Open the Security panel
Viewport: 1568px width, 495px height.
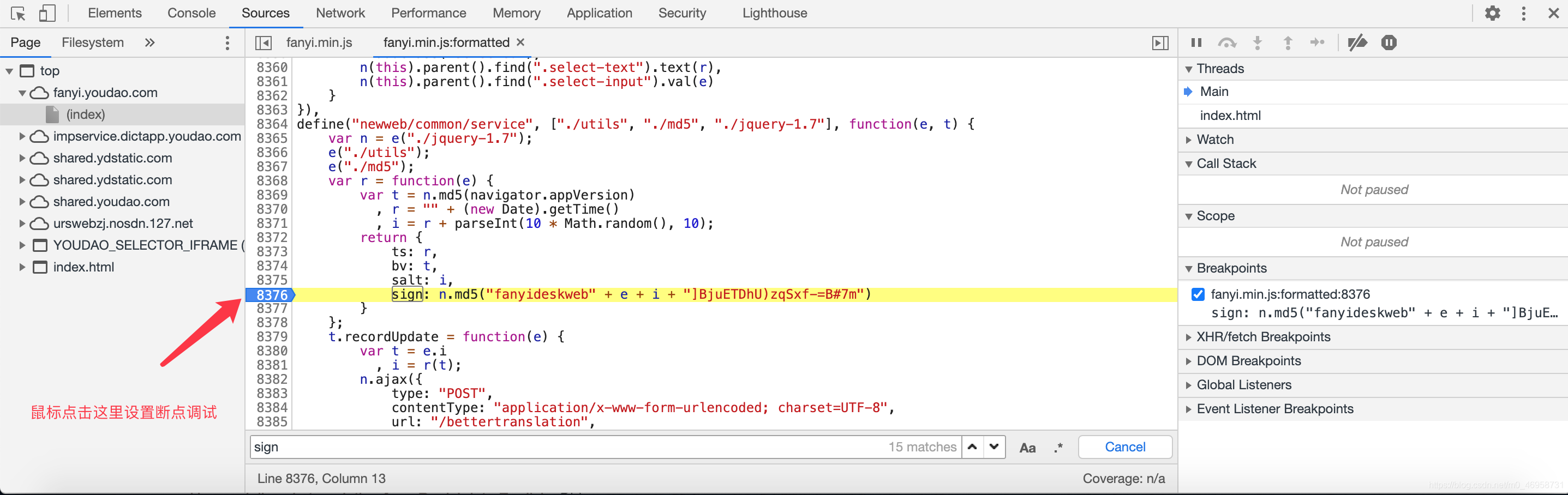click(x=682, y=13)
